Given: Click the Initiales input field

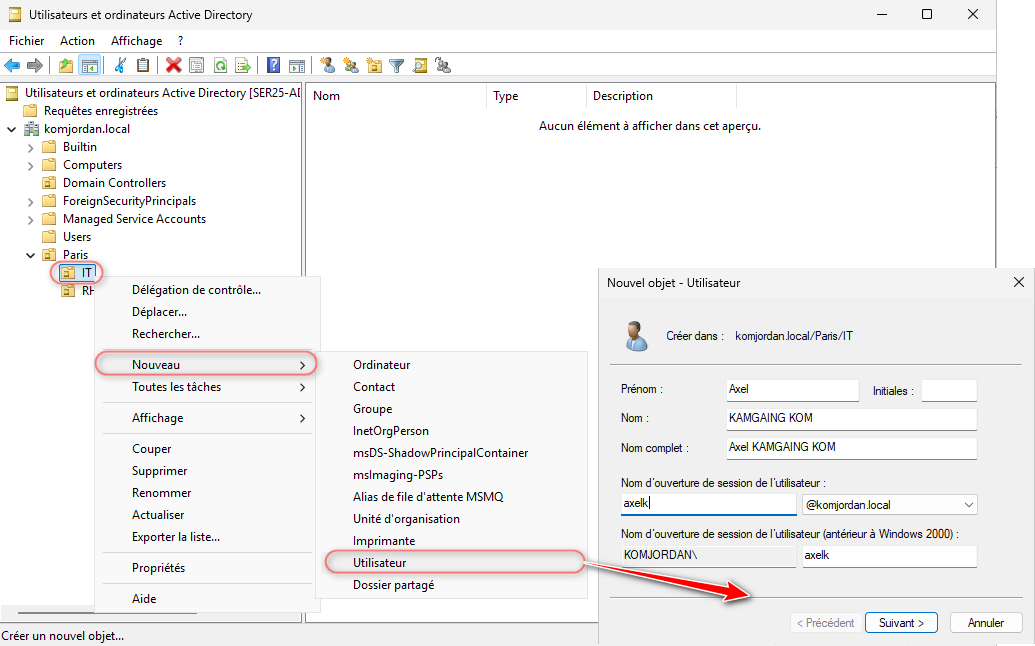Looking at the screenshot, I should [949, 390].
